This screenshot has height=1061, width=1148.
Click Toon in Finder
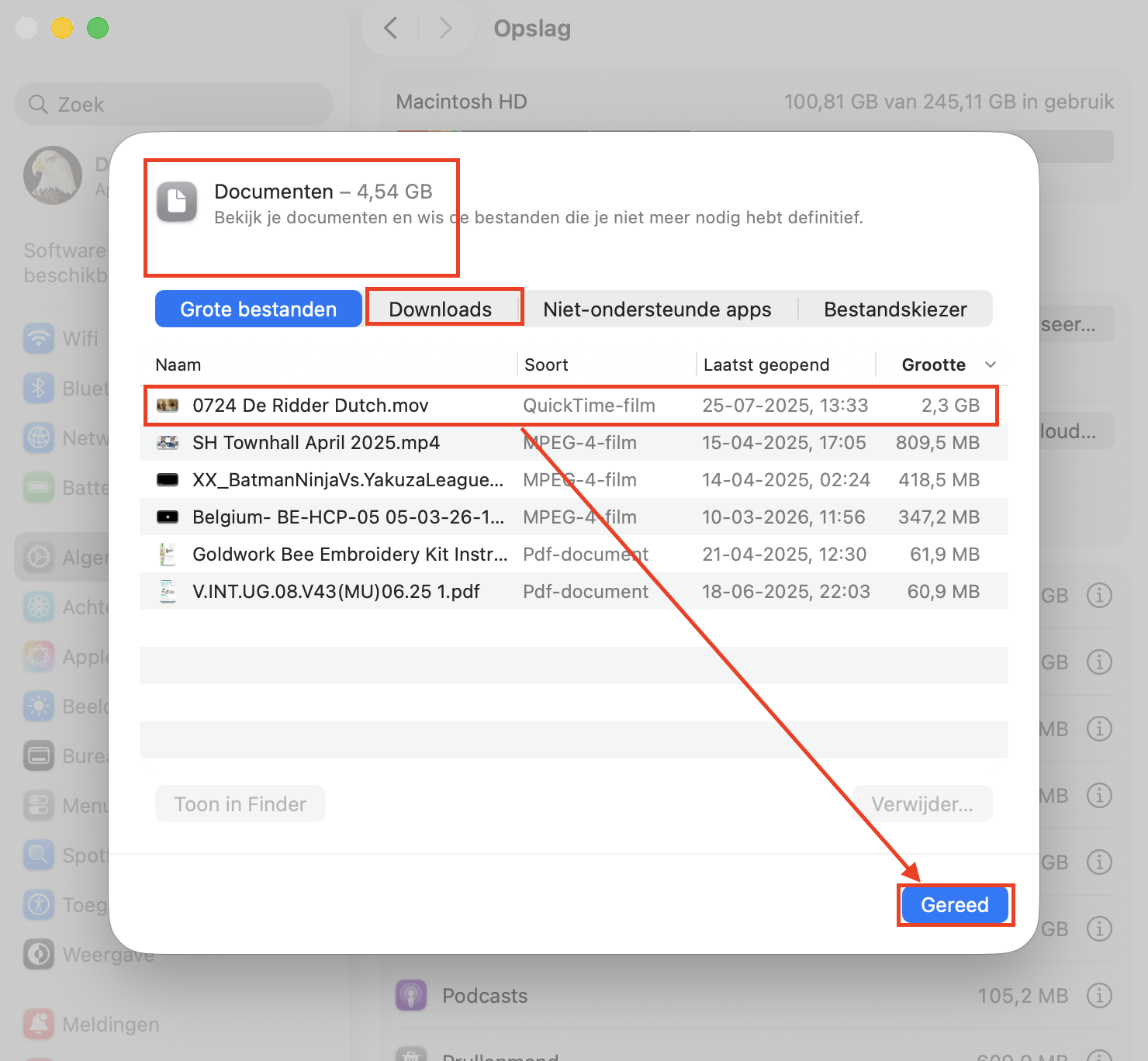click(240, 804)
